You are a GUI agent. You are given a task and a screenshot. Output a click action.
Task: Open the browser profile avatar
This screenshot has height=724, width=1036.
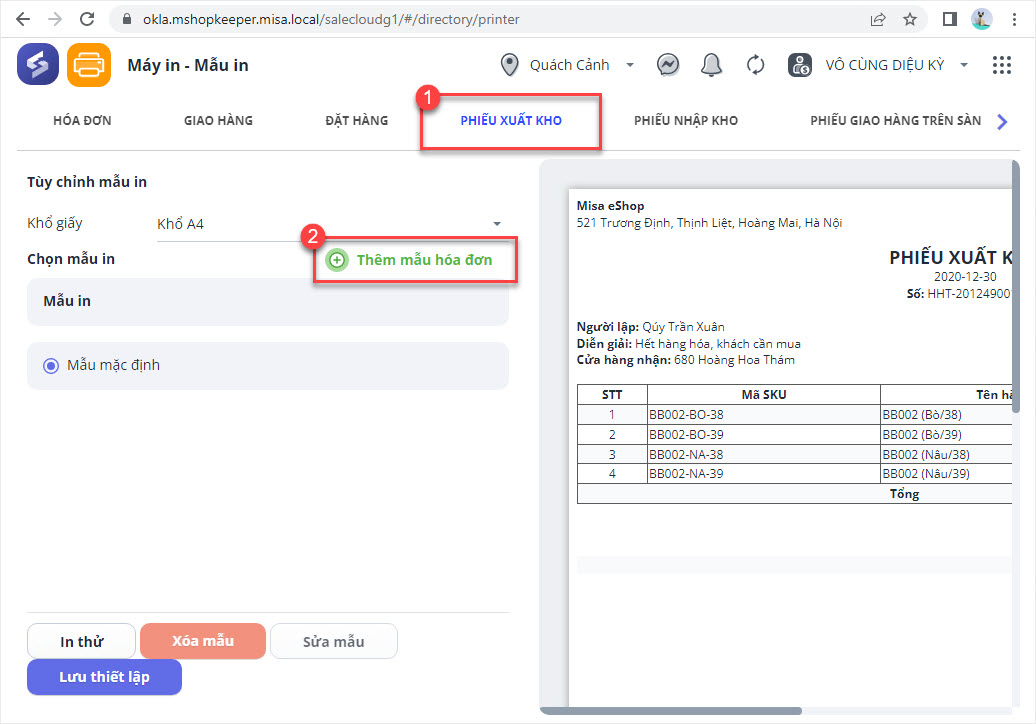pos(981,19)
